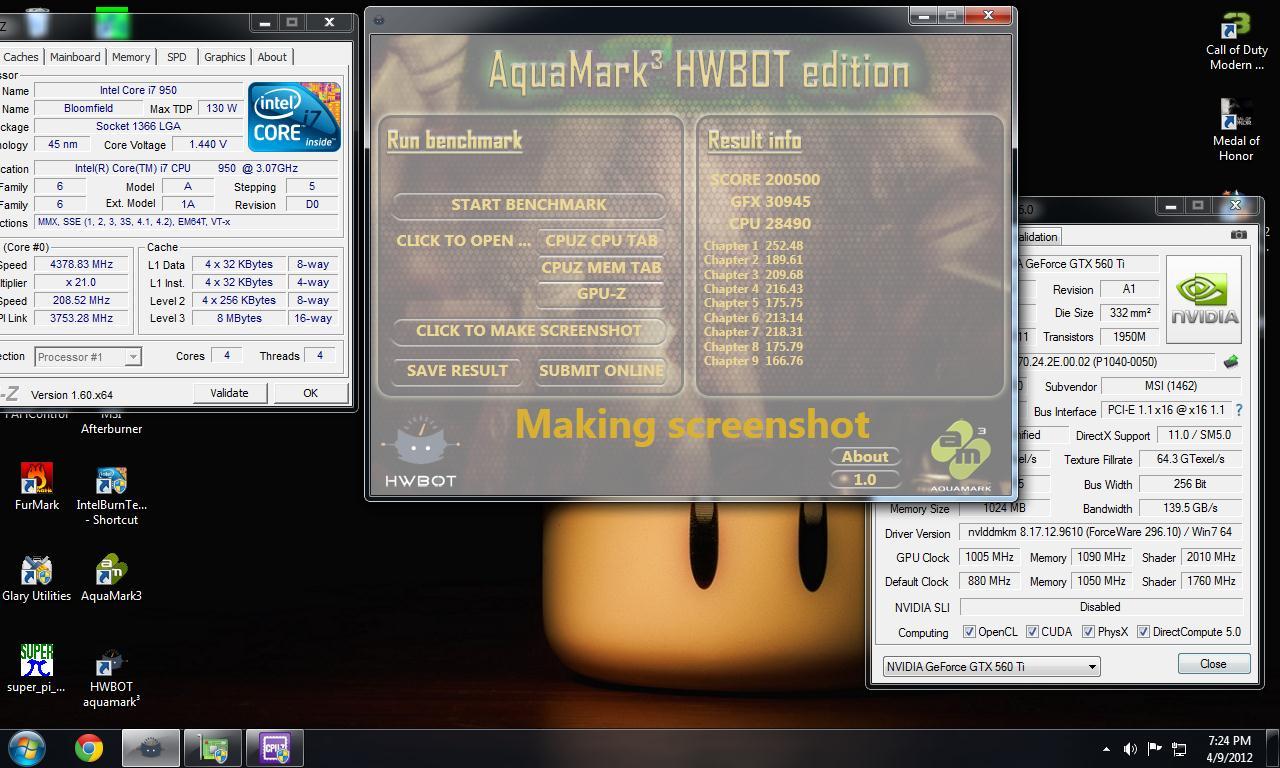Open FurMark desktop shortcut

(37, 487)
